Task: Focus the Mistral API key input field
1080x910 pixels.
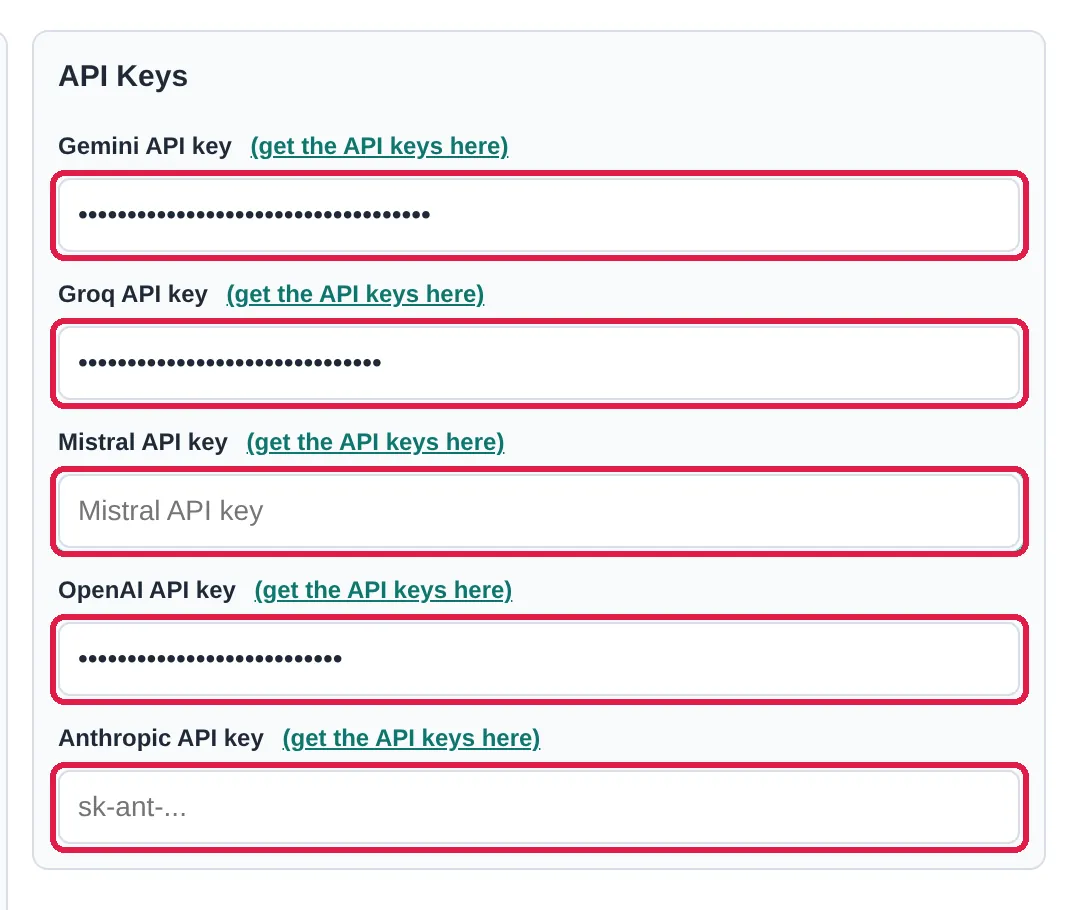Action: click(539, 511)
